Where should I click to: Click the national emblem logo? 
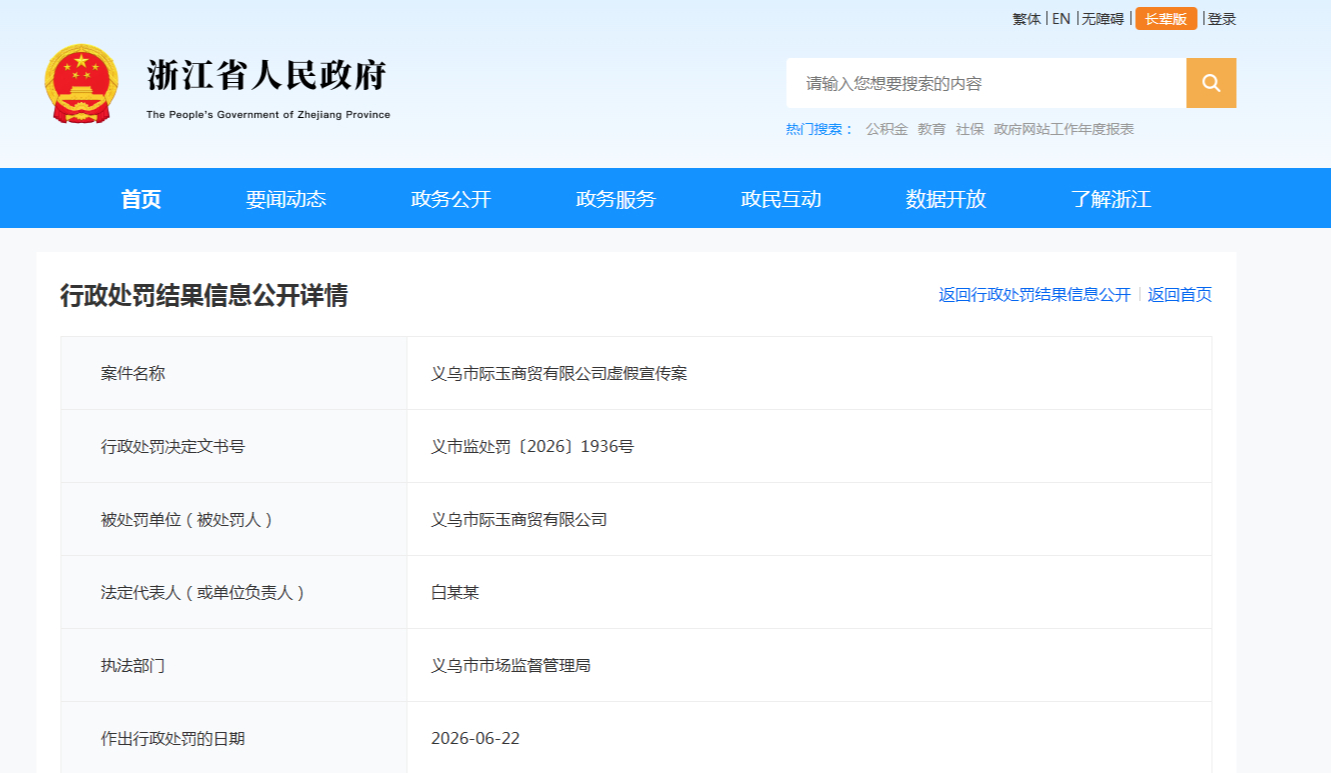click(x=81, y=84)
